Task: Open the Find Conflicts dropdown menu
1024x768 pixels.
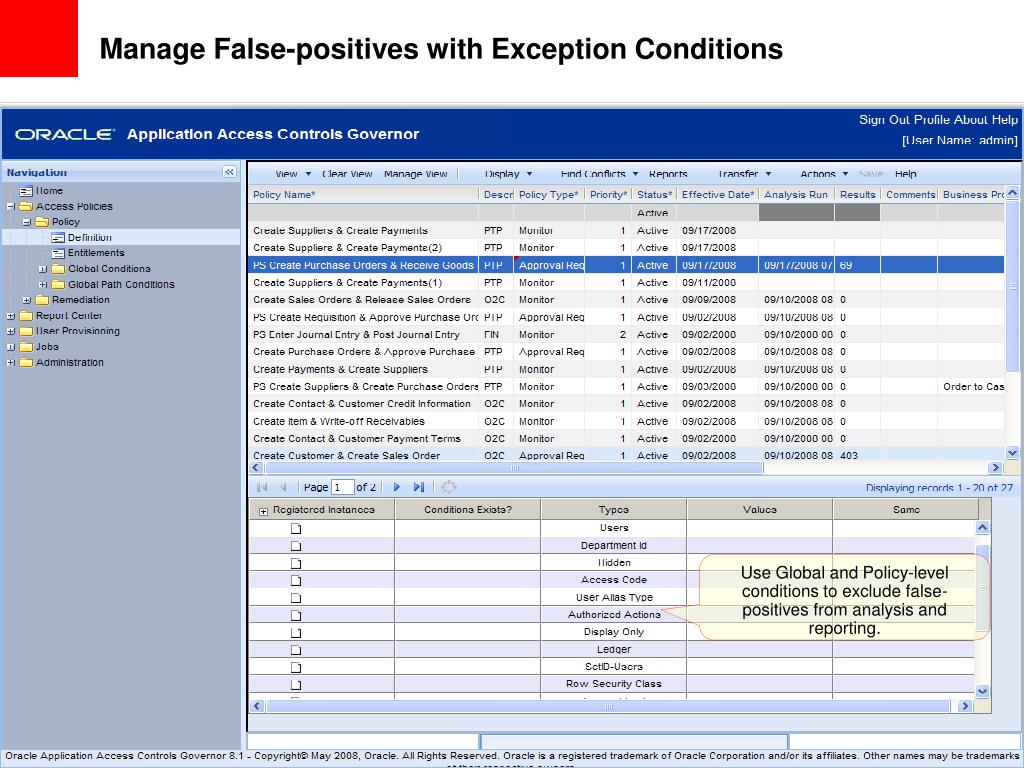Action: 599,174
